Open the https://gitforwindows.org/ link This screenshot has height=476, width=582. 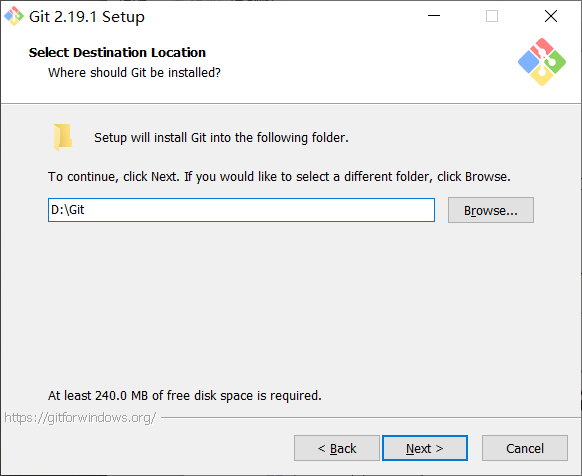80,418
